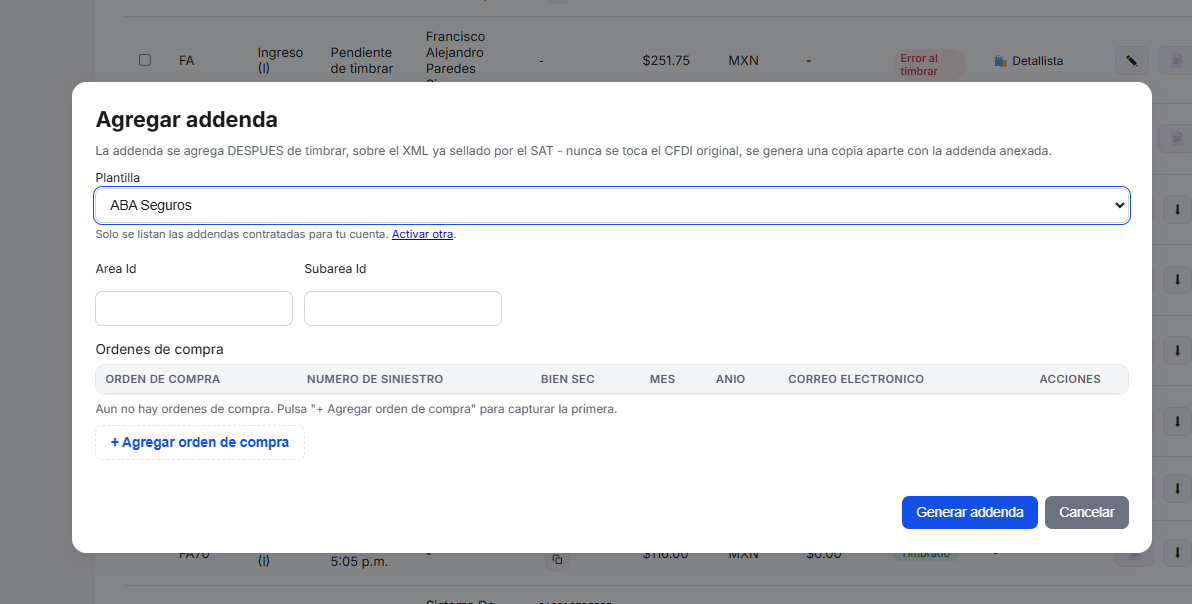The width and height of the screenshot is (1192, 604).
Task: Click the MES column header
Action: pos(662,379)
